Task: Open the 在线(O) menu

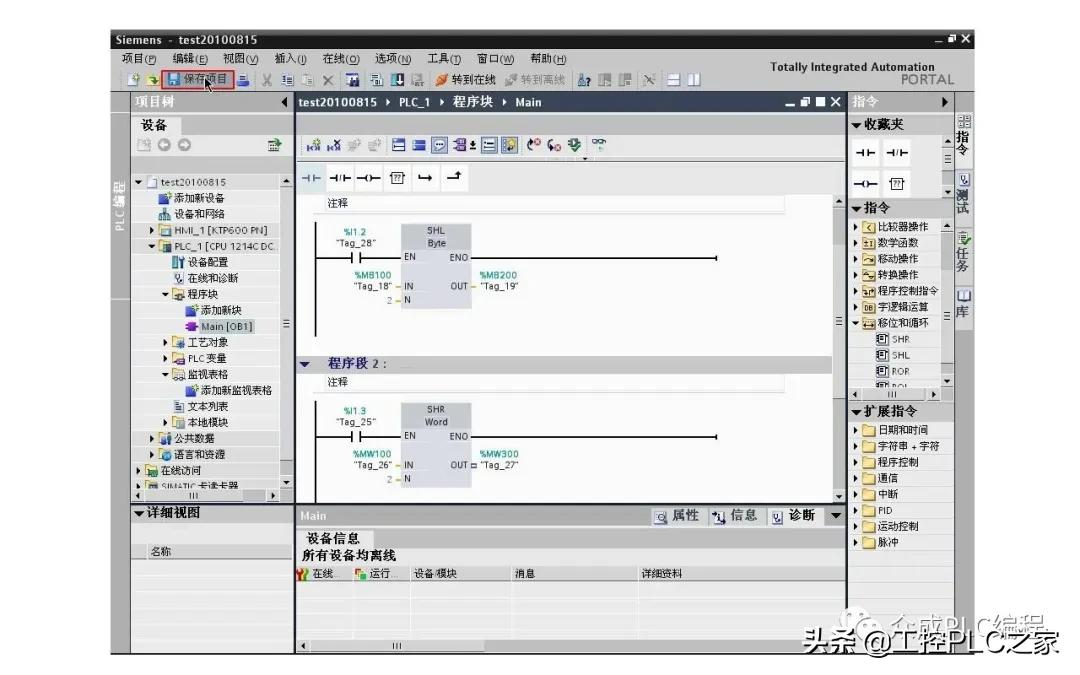Action: tap(341, 59)
